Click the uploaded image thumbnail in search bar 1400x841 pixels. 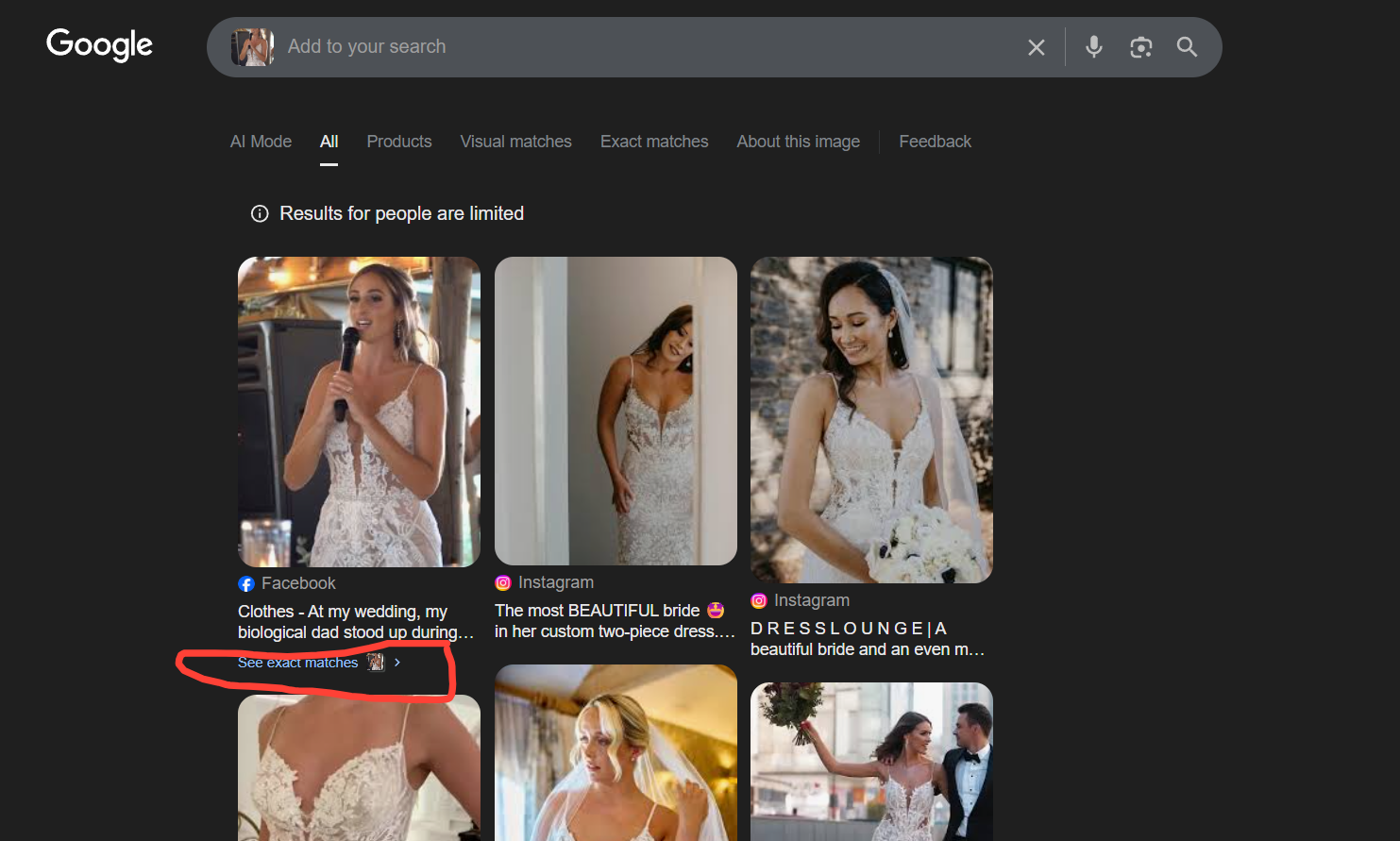[x=252, y=47]
